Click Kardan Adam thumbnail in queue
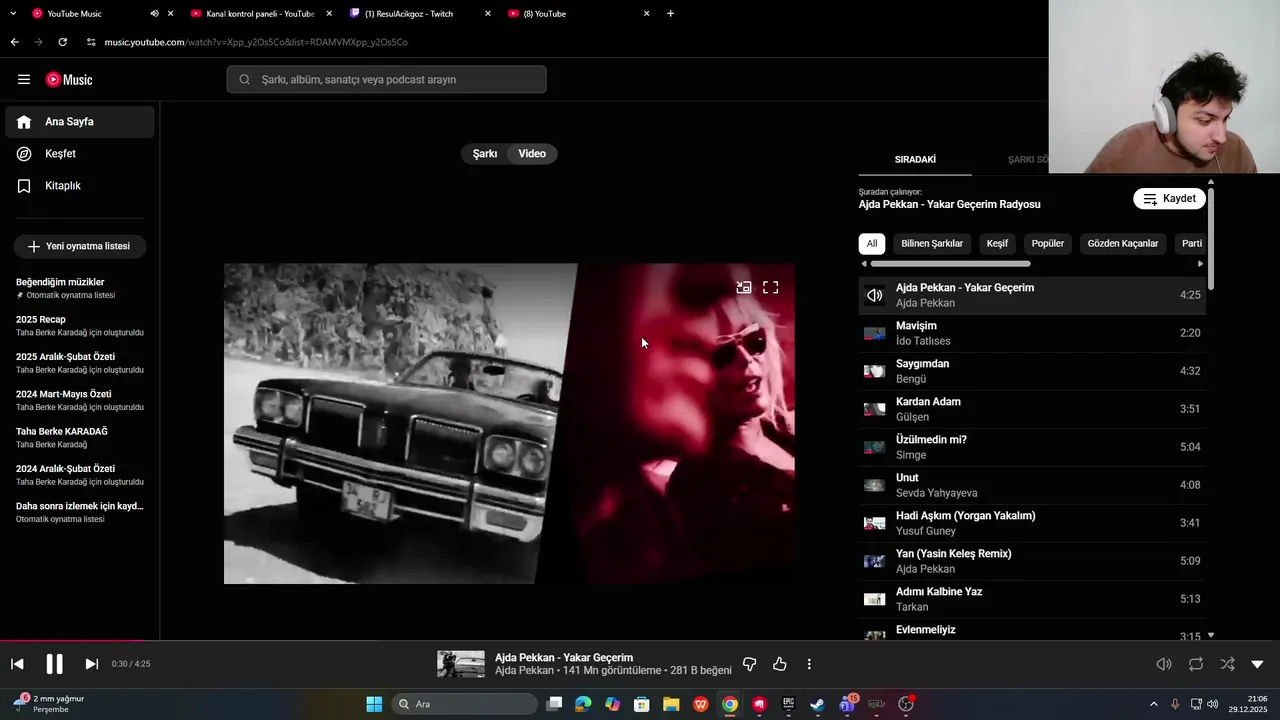This screenshot has width=1280, height=720. point(875,409)
